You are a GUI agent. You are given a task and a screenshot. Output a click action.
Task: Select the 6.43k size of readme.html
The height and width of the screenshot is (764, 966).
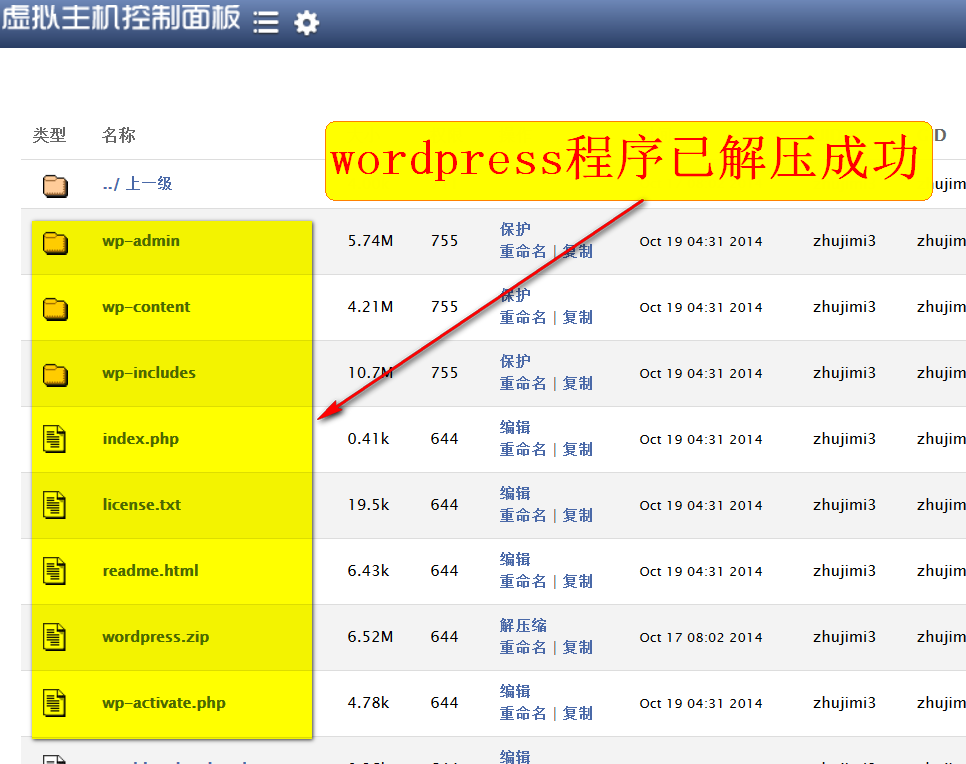[x=368, y=571]
